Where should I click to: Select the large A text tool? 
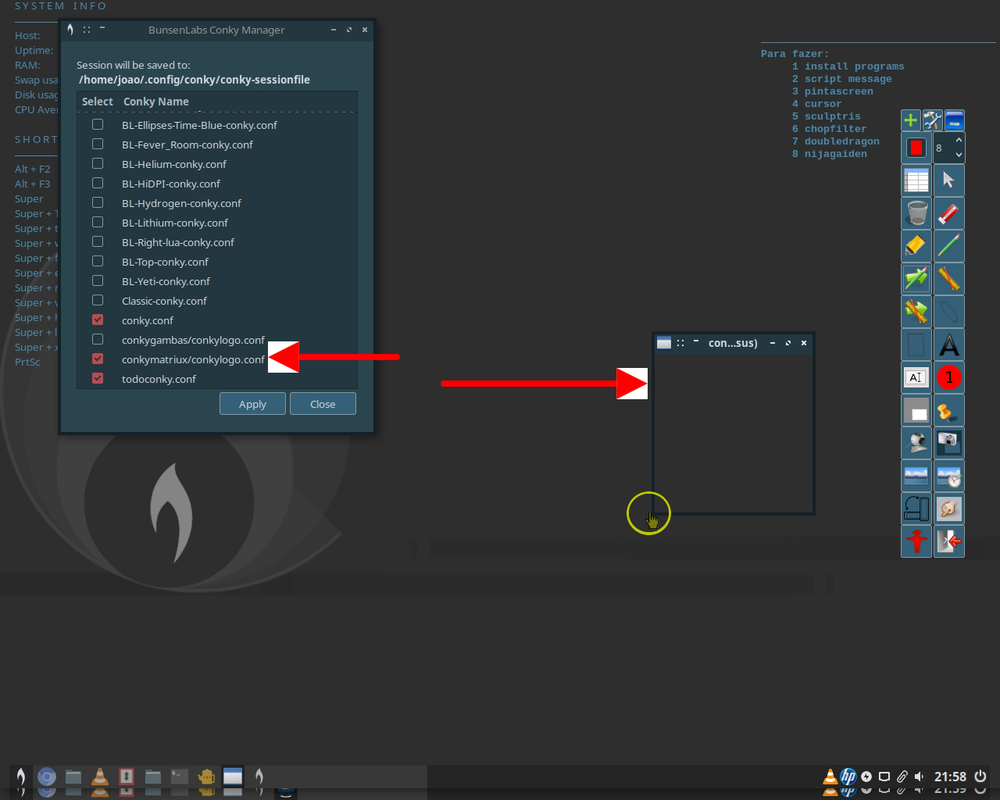click(949, 345)
